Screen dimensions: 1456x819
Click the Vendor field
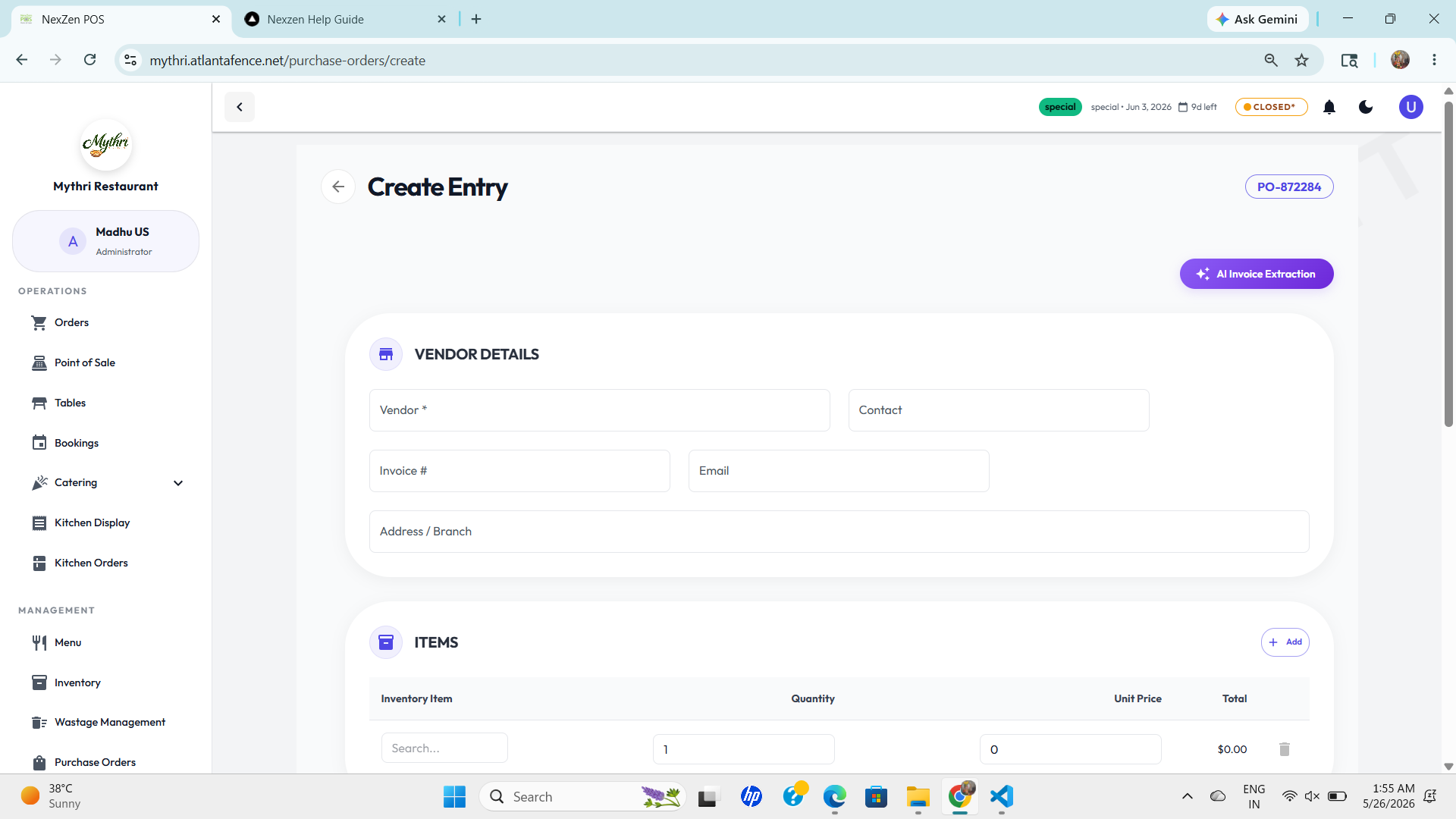(x=599, y=410)
